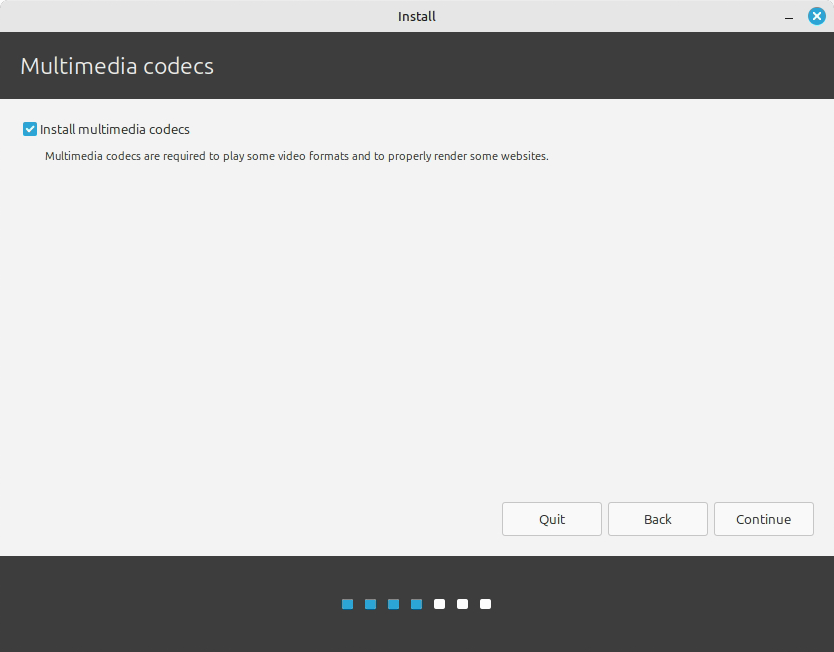The height and width of the screenshot is (652, 834).
Task: Go to previous step with Back
Action: 657,519
